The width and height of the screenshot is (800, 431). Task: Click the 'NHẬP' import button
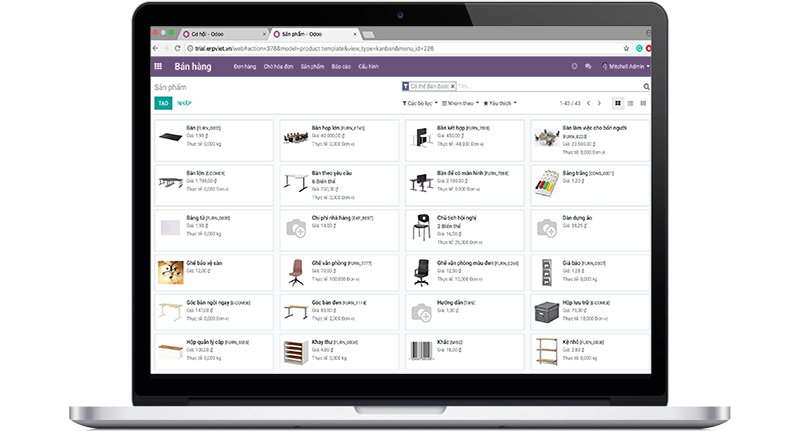point(184,103)
